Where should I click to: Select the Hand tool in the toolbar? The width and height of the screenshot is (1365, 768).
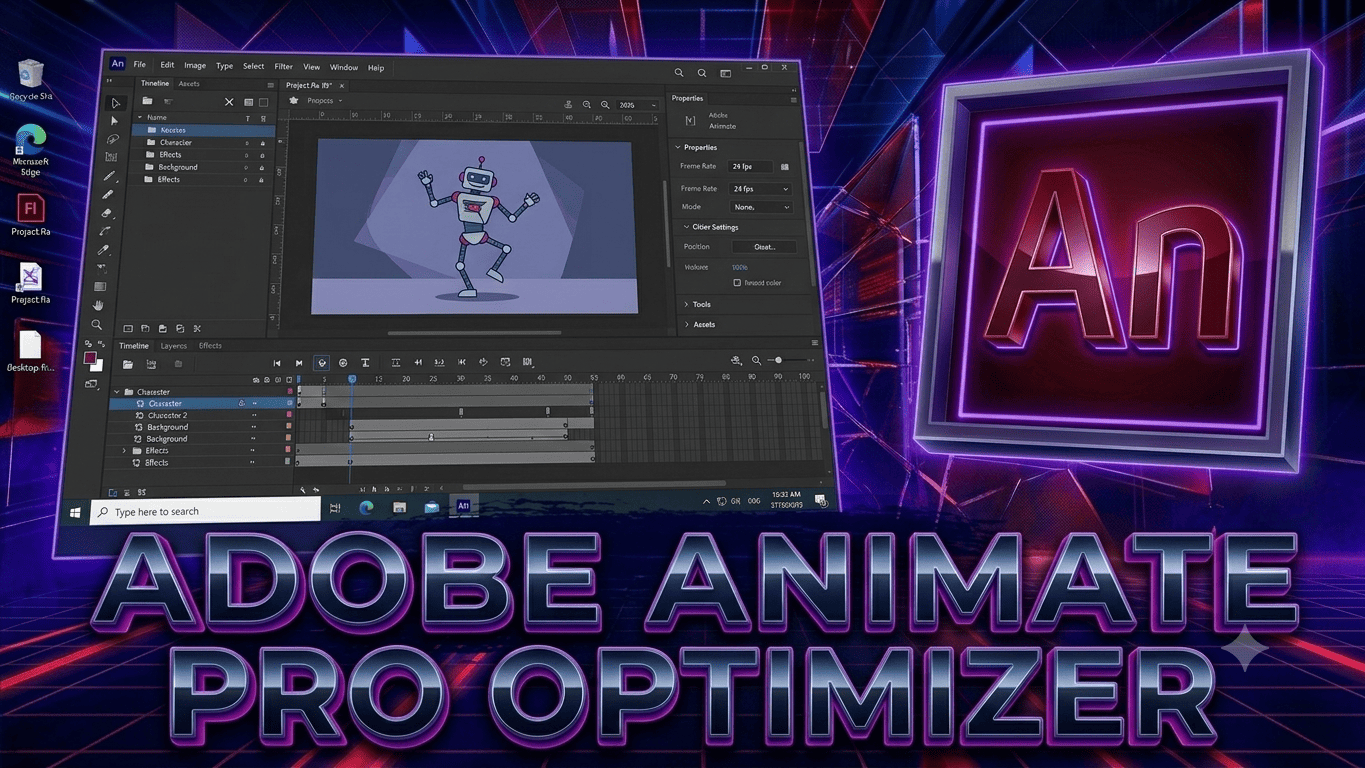(x=99, y=305)
